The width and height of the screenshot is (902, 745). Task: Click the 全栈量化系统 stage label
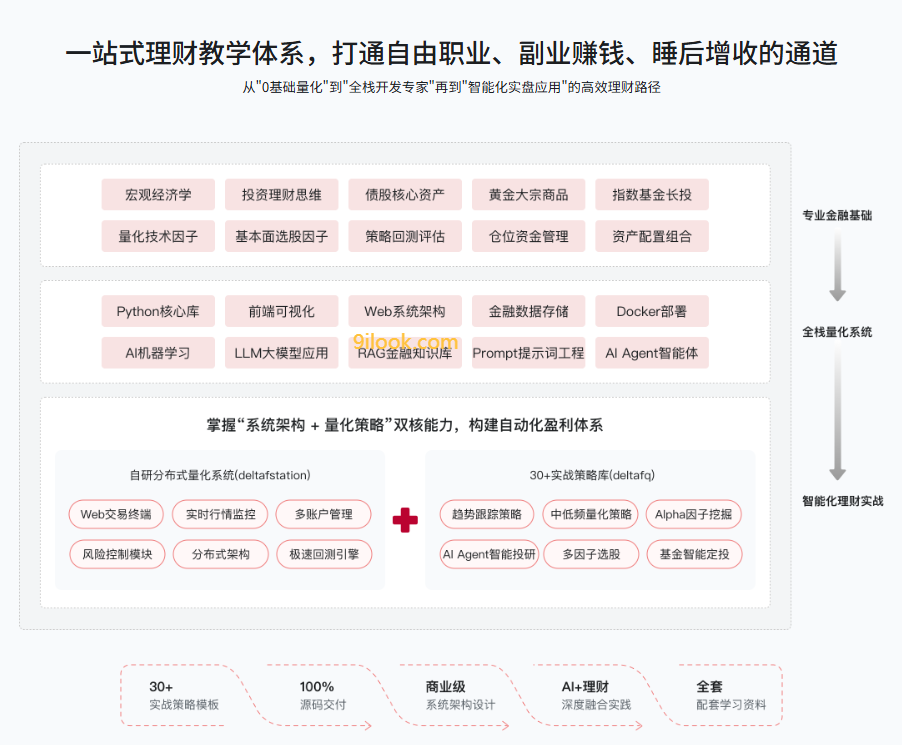click(x=837, y=332)
